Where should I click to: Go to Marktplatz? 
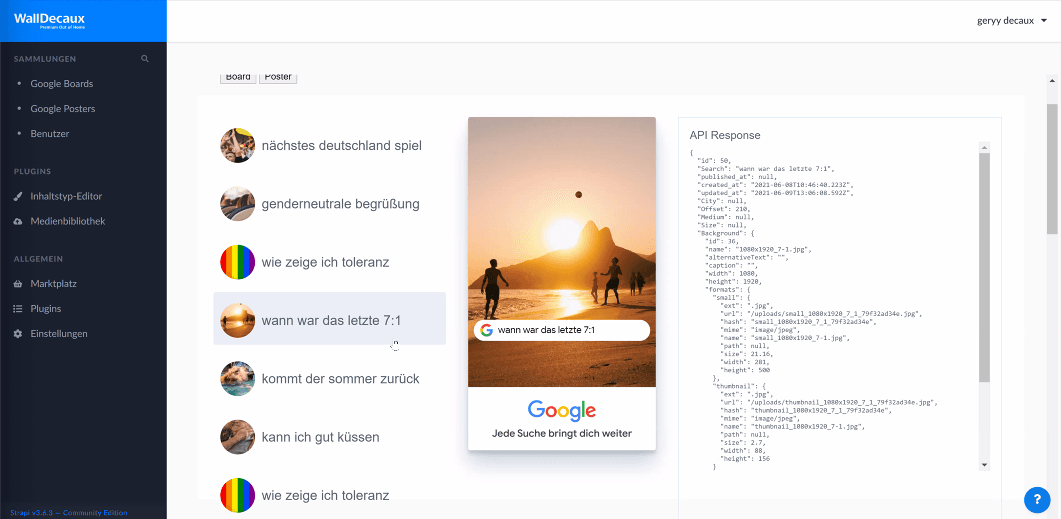(53, 284)
